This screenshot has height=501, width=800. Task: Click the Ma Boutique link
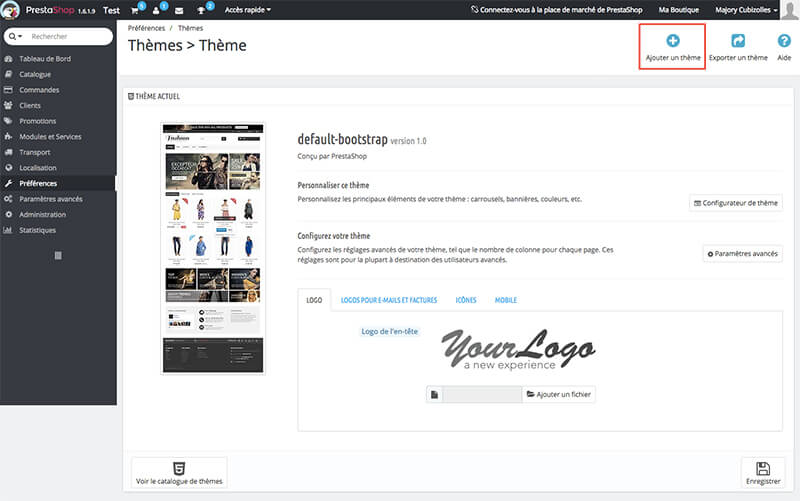pyautogui.click(x=679, y=10)
